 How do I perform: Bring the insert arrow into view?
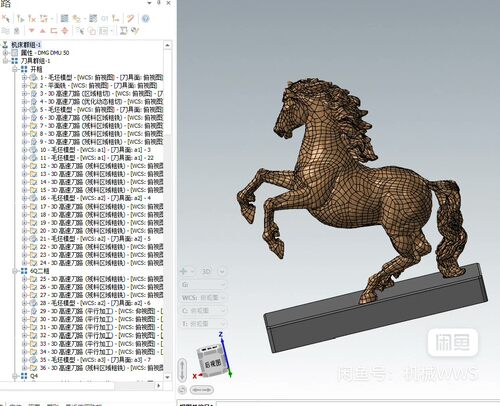[x=65, y=31]
